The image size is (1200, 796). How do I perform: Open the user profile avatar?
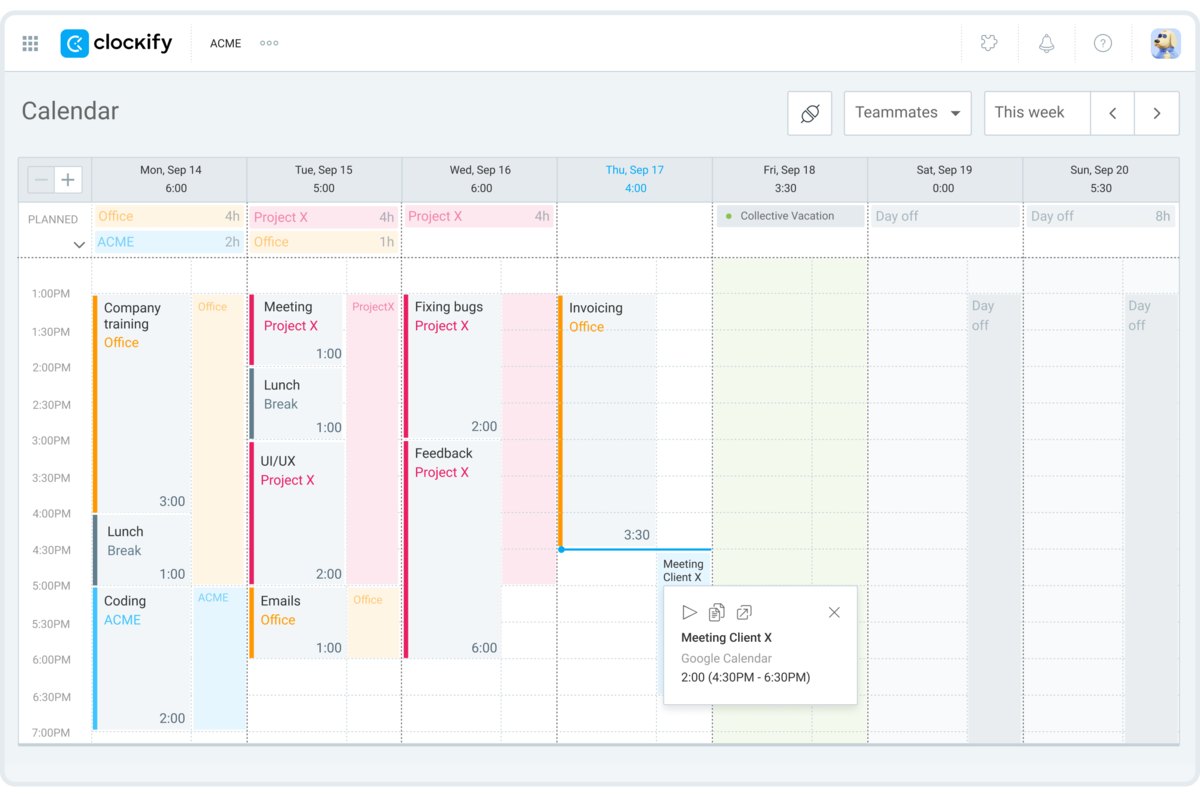[1164, 43]
